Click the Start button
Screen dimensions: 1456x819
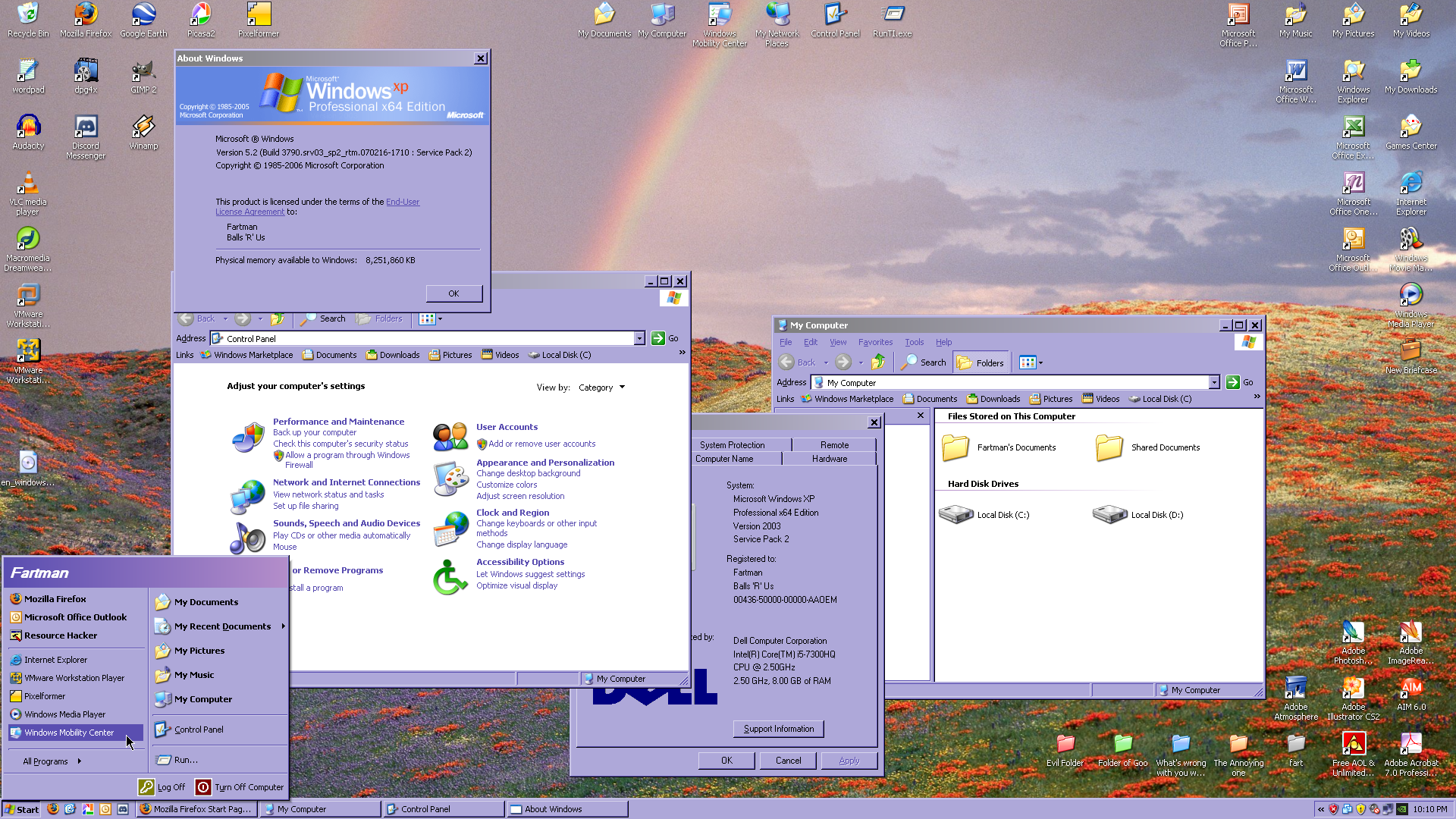21,809
